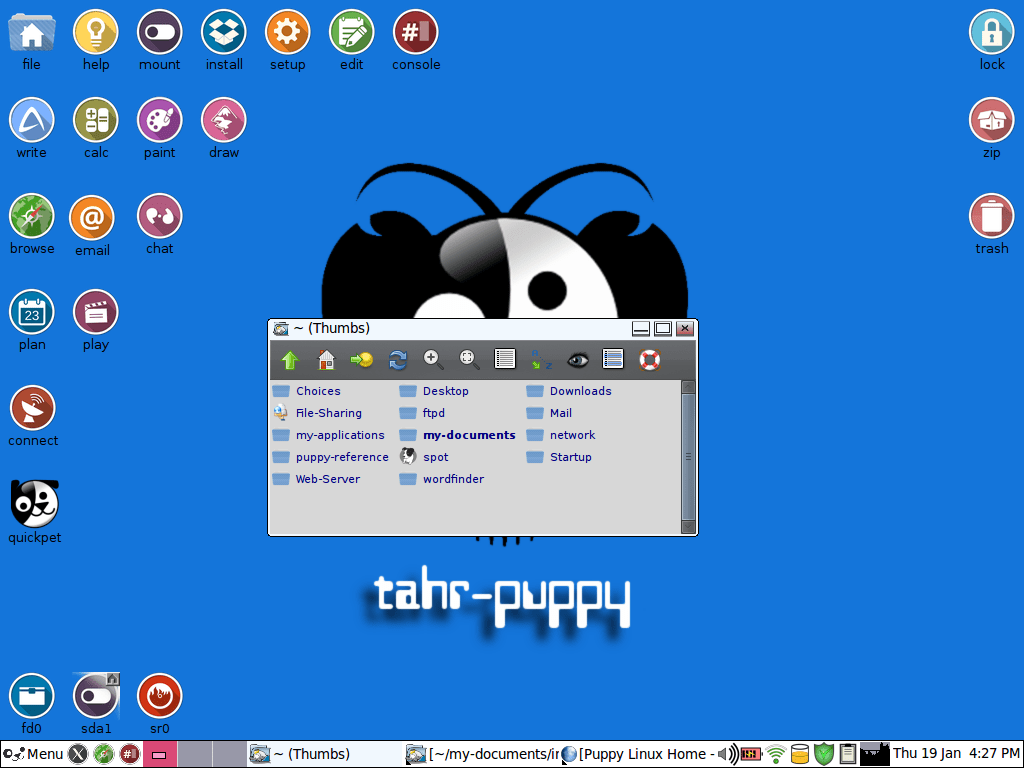The image size is (1024, 768).
Task: Click the zoom-in magnifier in the toolbar
Action: point(433,360)
